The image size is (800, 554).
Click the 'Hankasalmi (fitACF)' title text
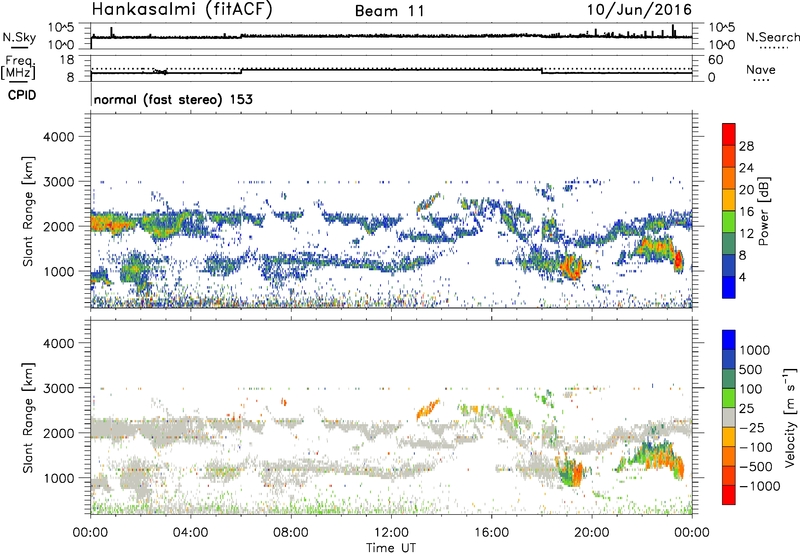(x=182, y=10)
